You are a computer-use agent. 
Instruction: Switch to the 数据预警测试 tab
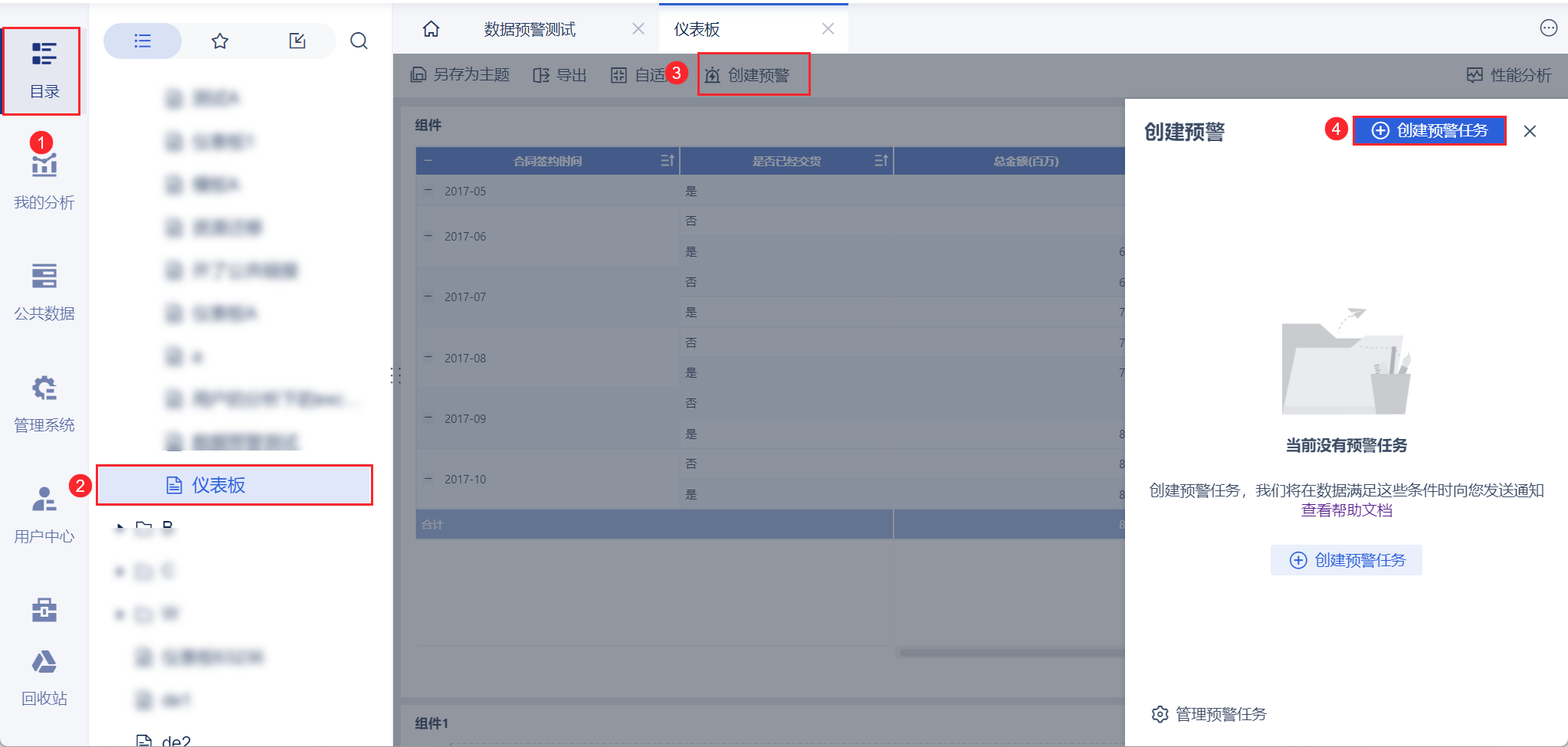coord(530,29)
